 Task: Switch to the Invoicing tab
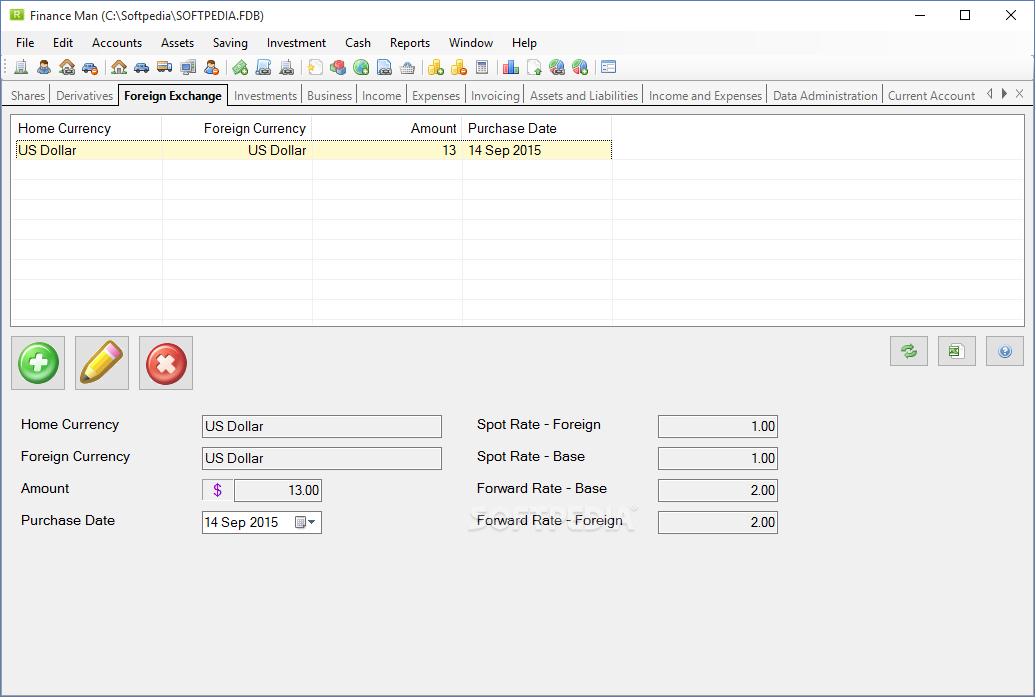(495, 96)
